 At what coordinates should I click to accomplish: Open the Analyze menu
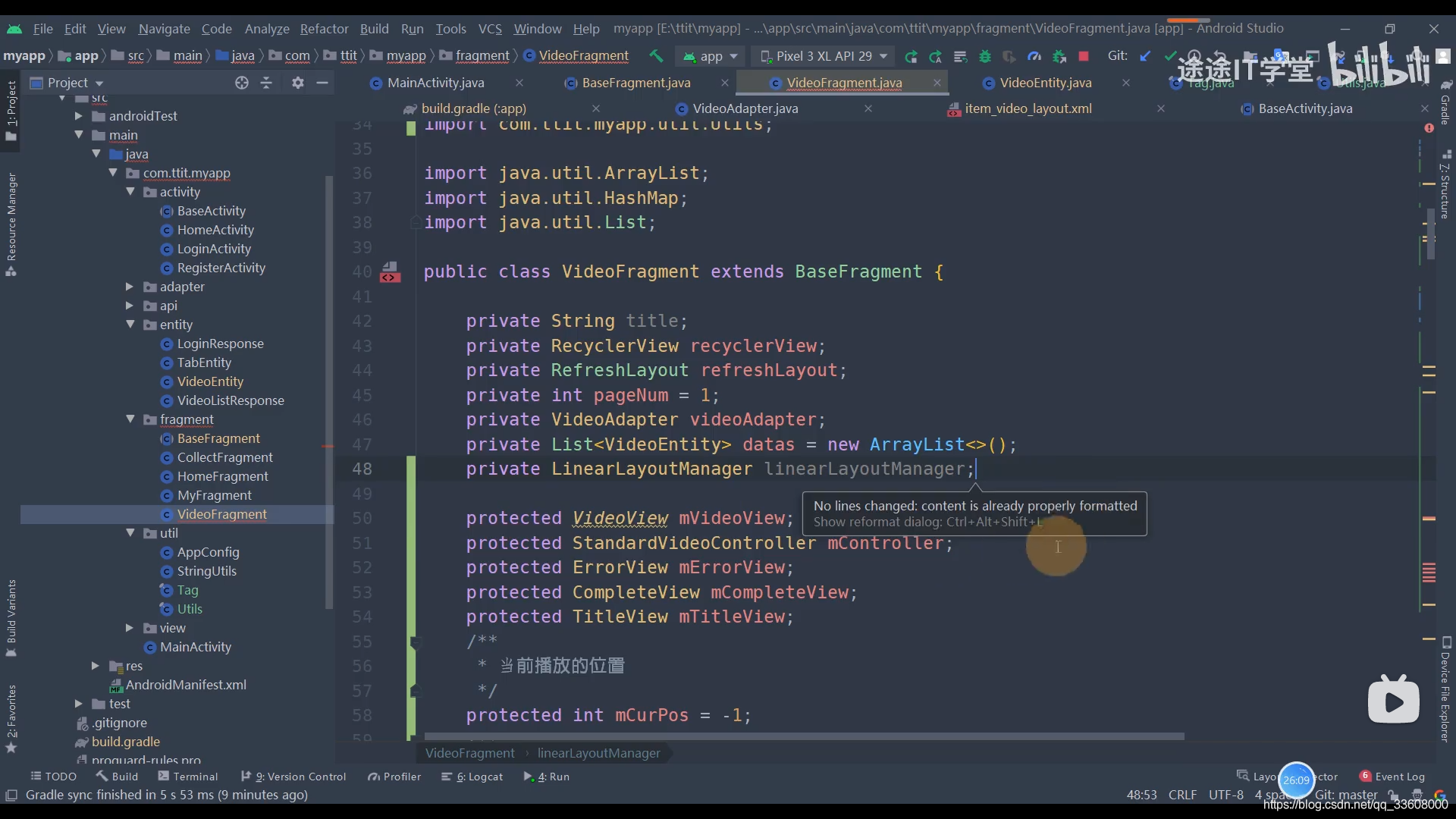coord(267,29)
